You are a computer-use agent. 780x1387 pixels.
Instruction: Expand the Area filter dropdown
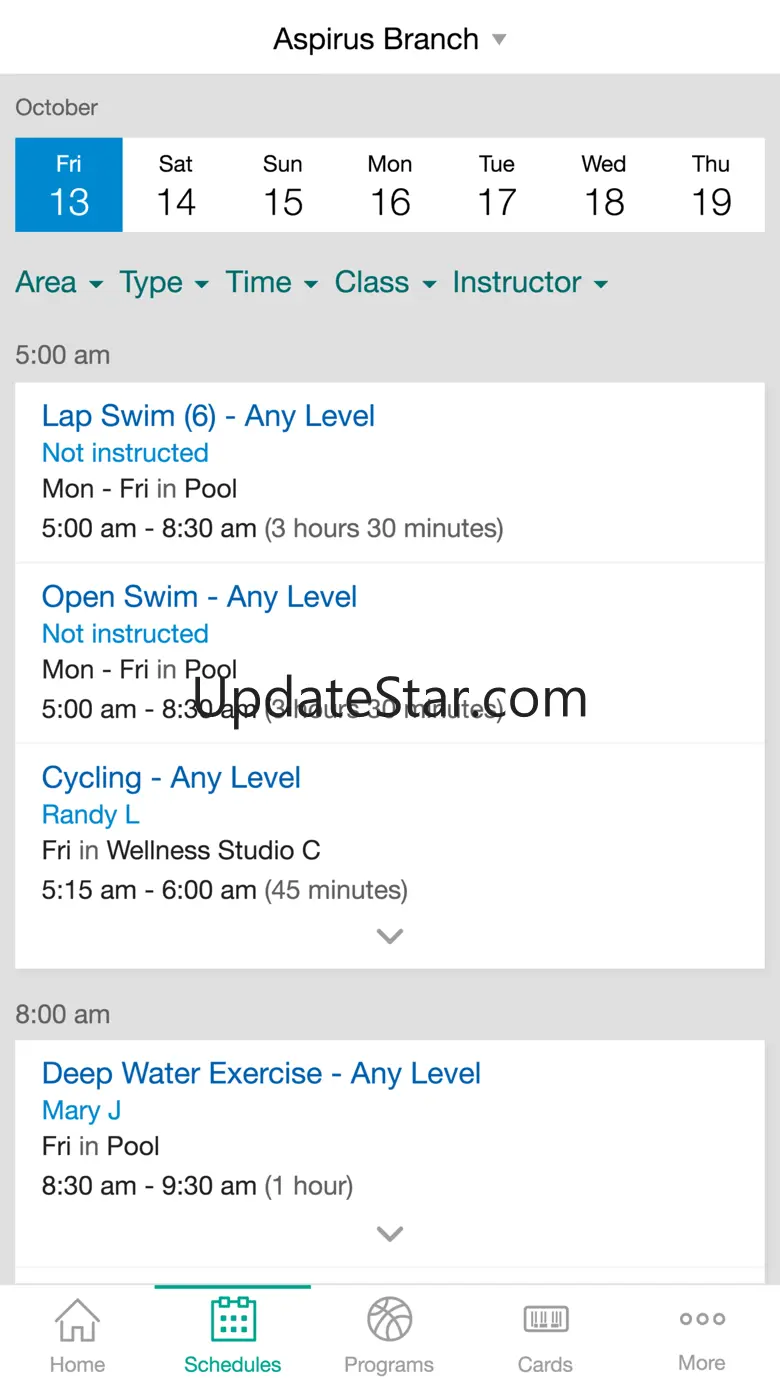click(59, 282)
